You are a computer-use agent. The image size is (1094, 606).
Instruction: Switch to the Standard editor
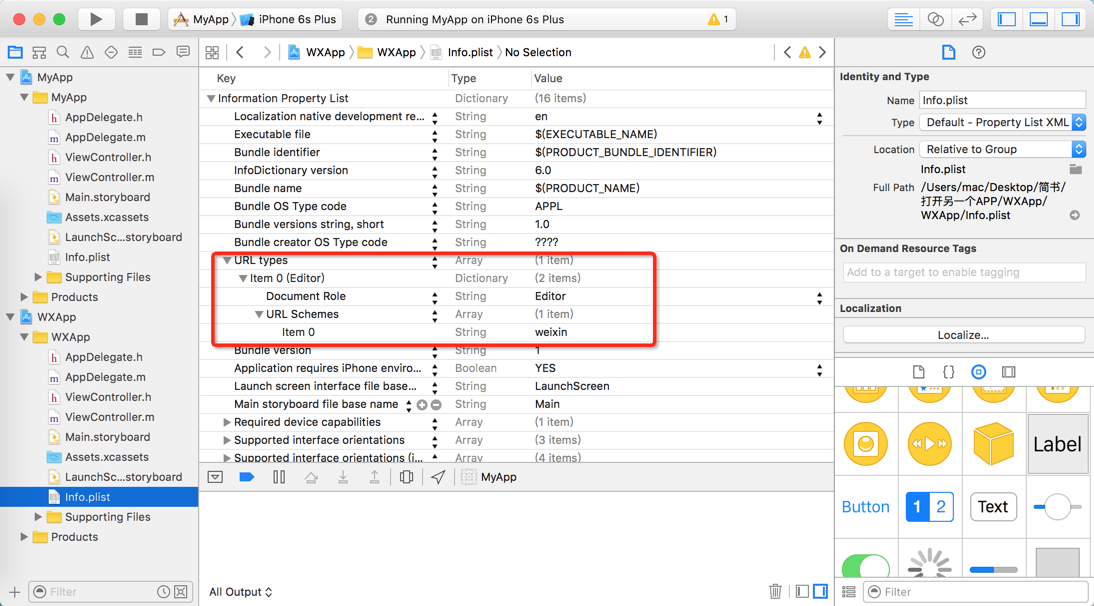pos(904,20)
